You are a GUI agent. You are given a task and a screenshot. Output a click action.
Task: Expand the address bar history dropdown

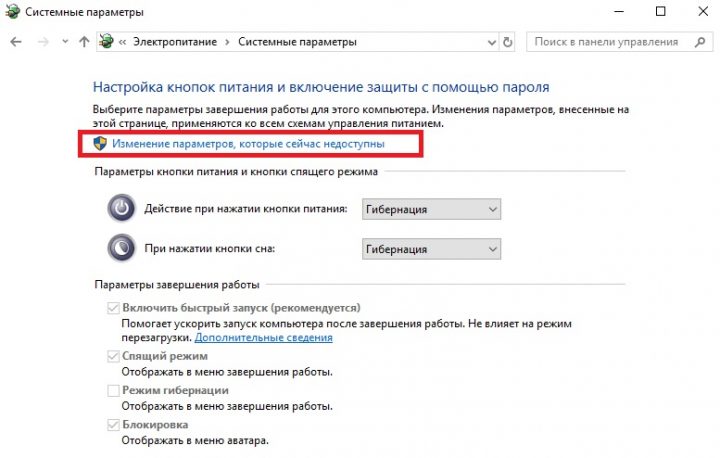(x=488, y=42)
